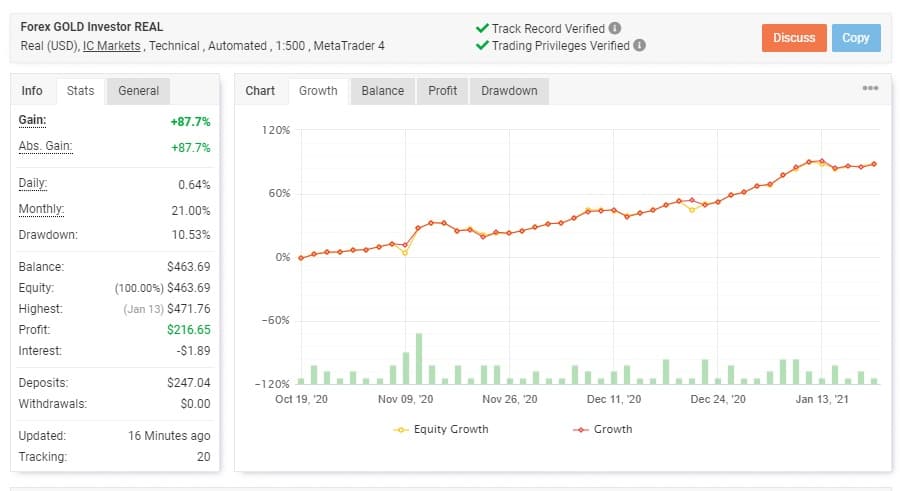This screenshot has width=903, height=491.
Task: Click the Nov 09, '20 axis label
Action: coord(405,399)
